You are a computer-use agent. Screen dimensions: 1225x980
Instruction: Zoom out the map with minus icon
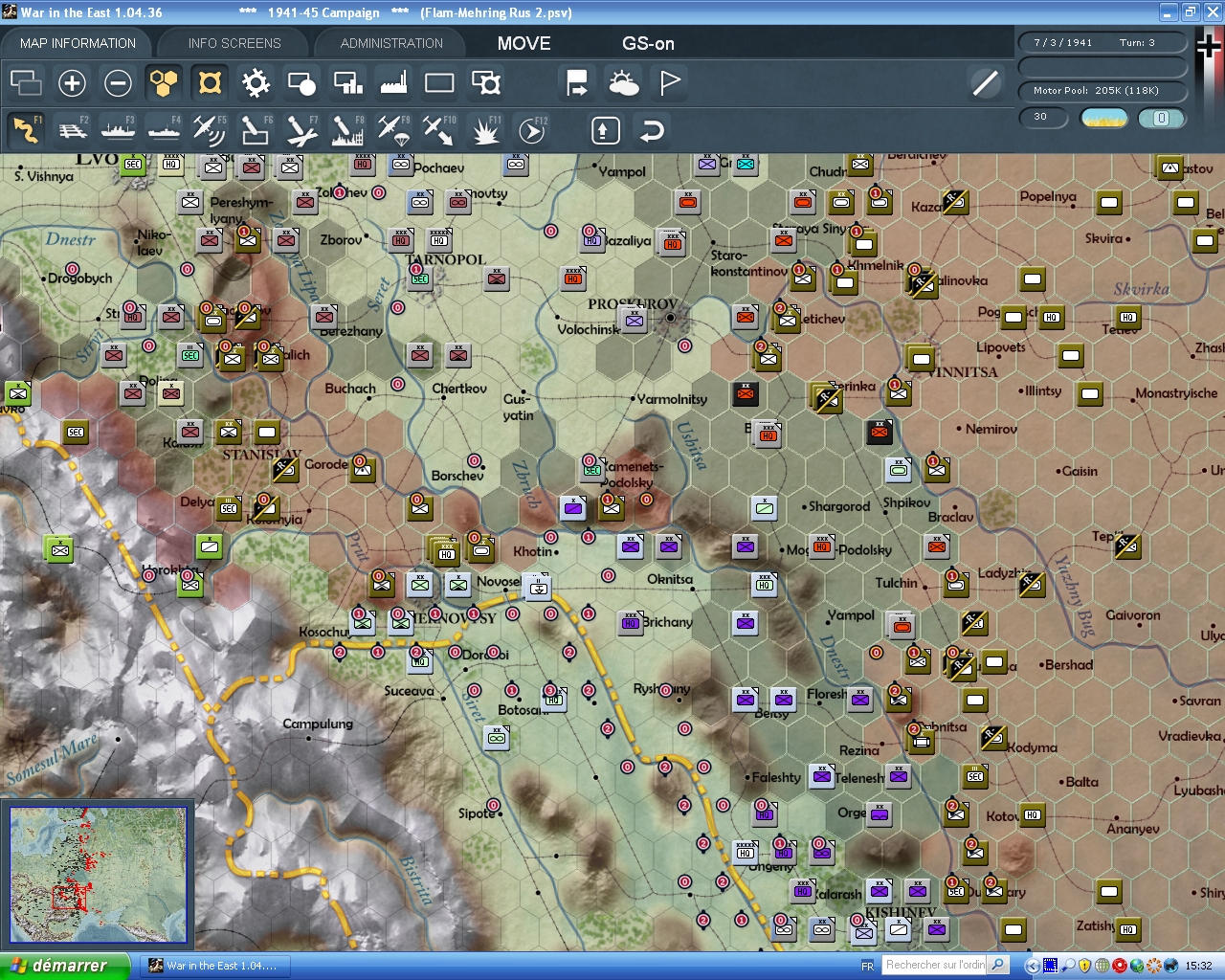point(118,83)
